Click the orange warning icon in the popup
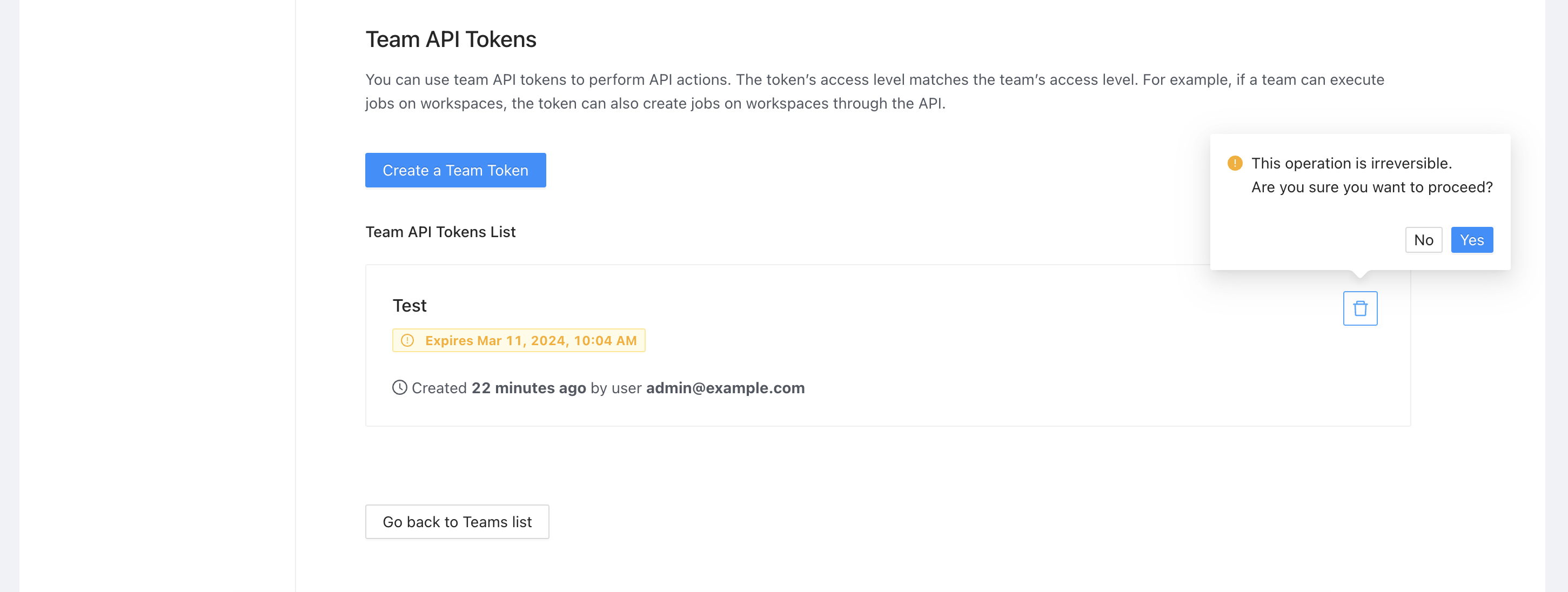The width and height of the screenshot is (1568, 592). tap(1235, 163)
